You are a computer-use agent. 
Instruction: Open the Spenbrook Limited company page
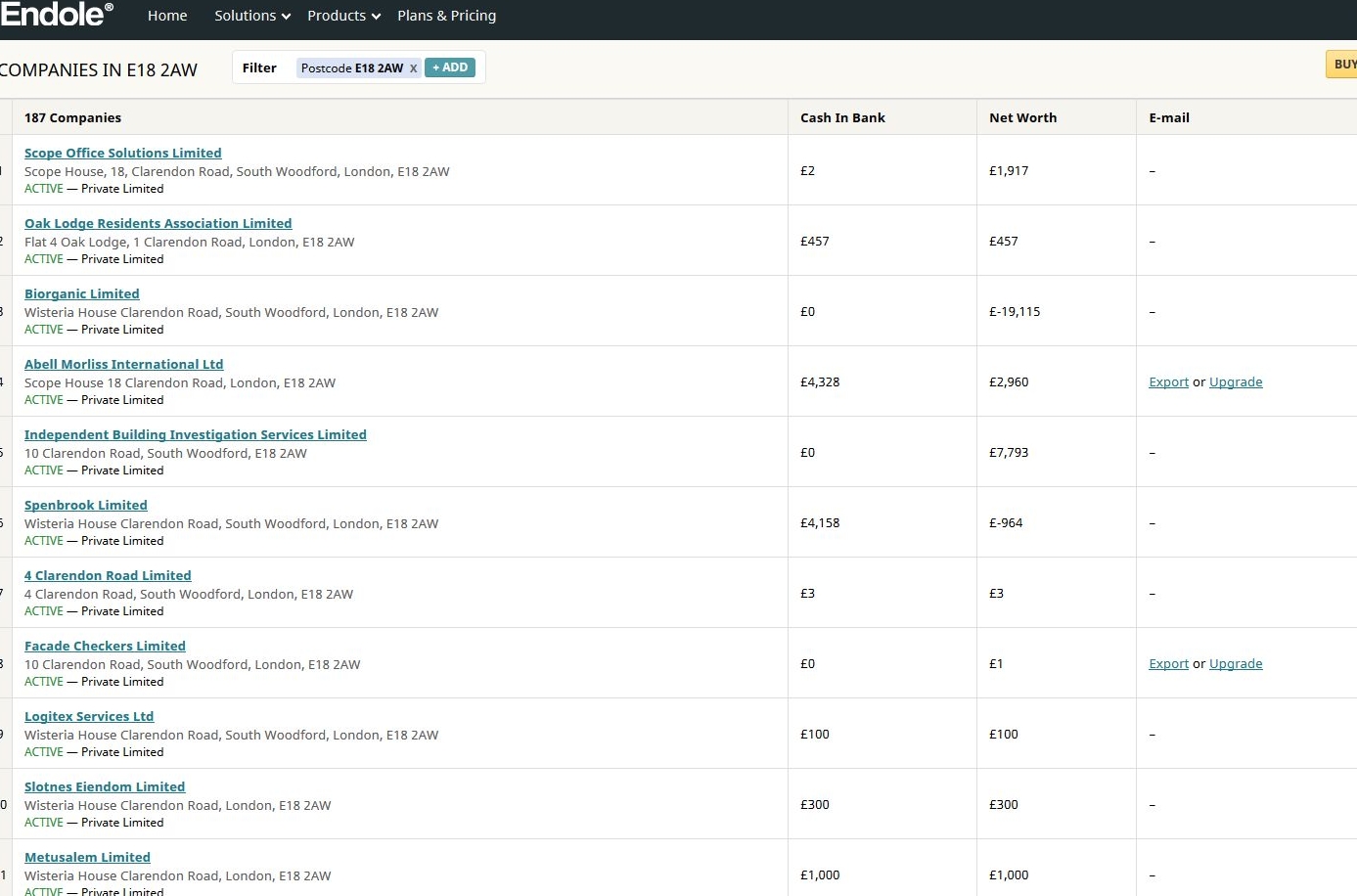(85, 505)
